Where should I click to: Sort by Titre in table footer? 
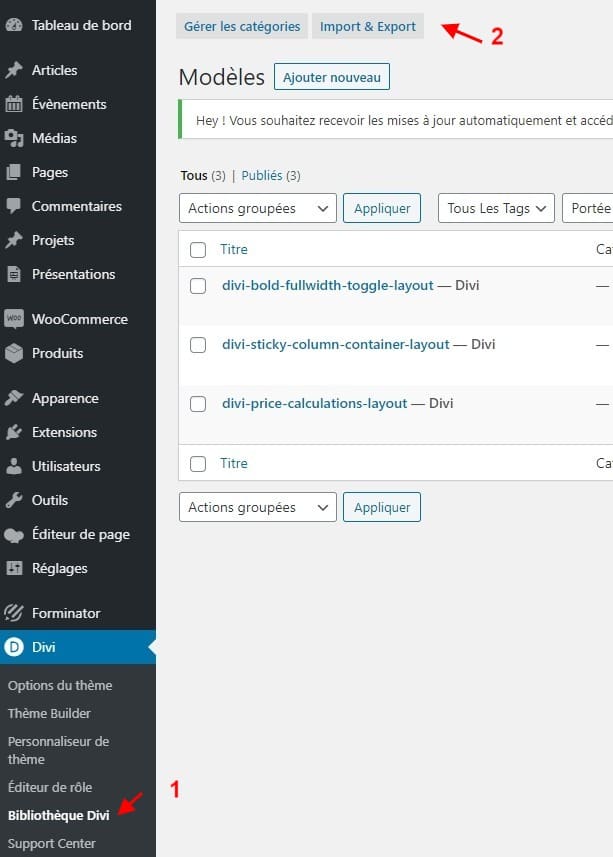click(x=234, y=463)
